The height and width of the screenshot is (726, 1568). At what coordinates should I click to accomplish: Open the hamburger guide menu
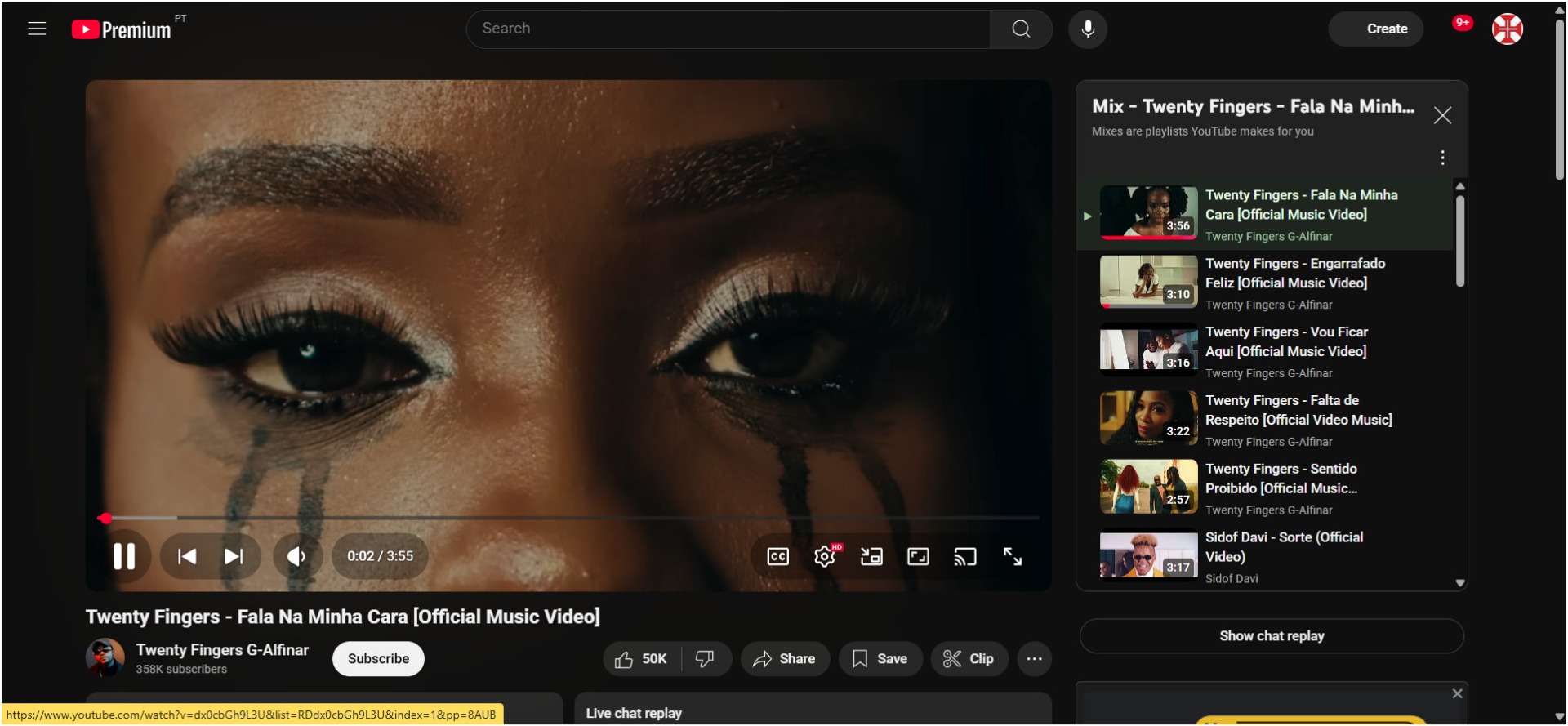point(37,29)
